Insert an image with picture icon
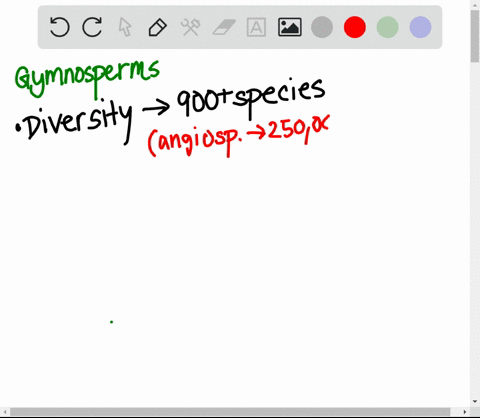Screen dimensions: 480x418 tap(290, 27)
